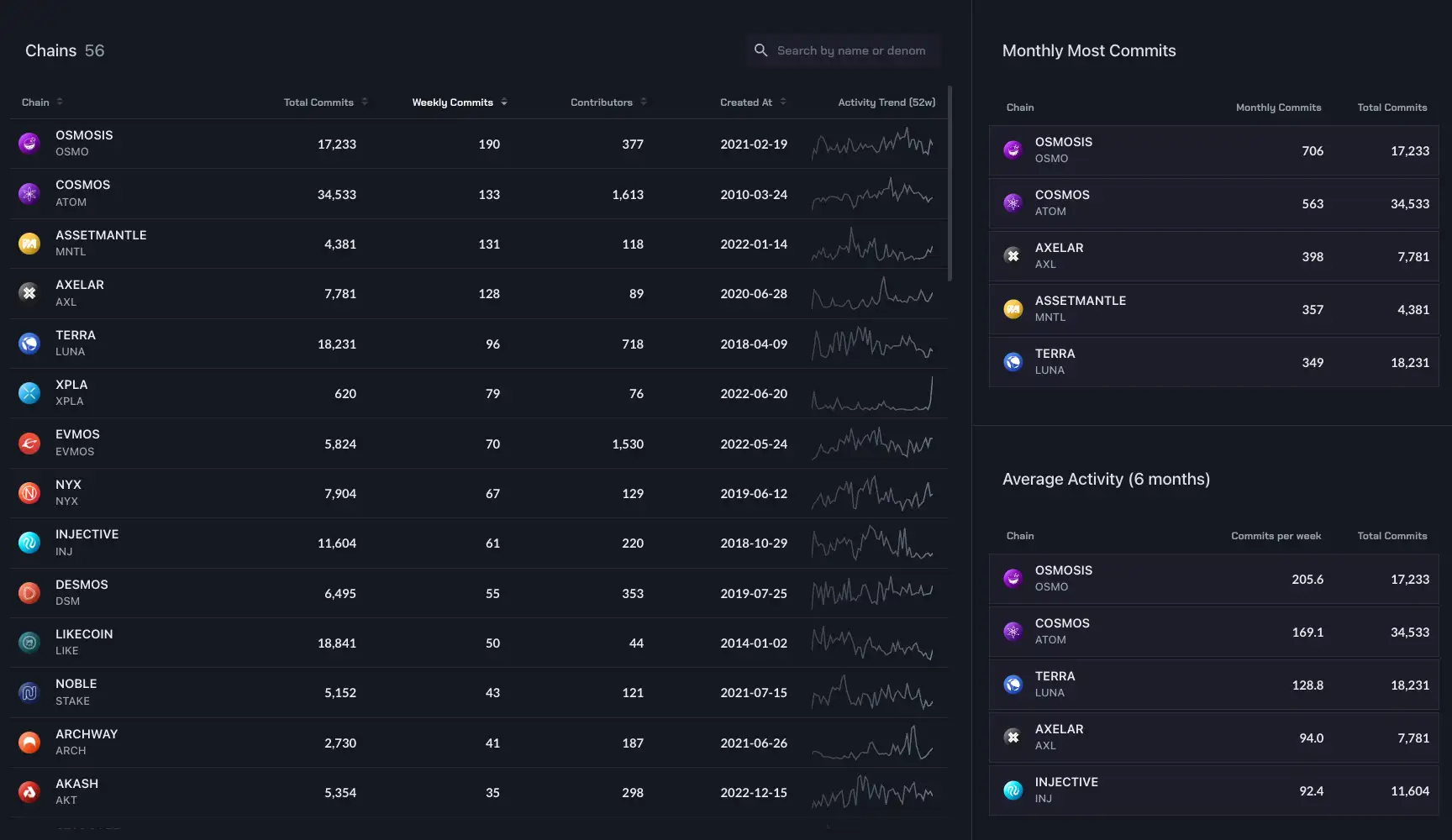Click the Search by name or denom field
The image size is (1452, 840).
point(850,50)
